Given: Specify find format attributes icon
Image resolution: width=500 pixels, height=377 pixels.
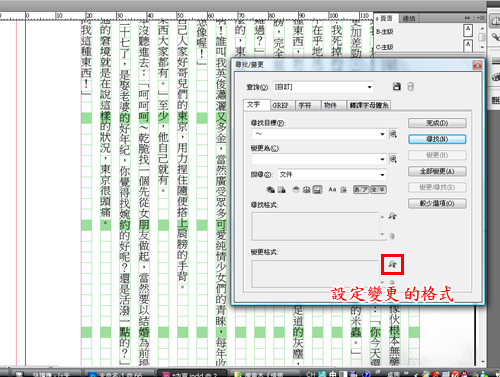Looking at the screenshot, I should click(392, 216).
